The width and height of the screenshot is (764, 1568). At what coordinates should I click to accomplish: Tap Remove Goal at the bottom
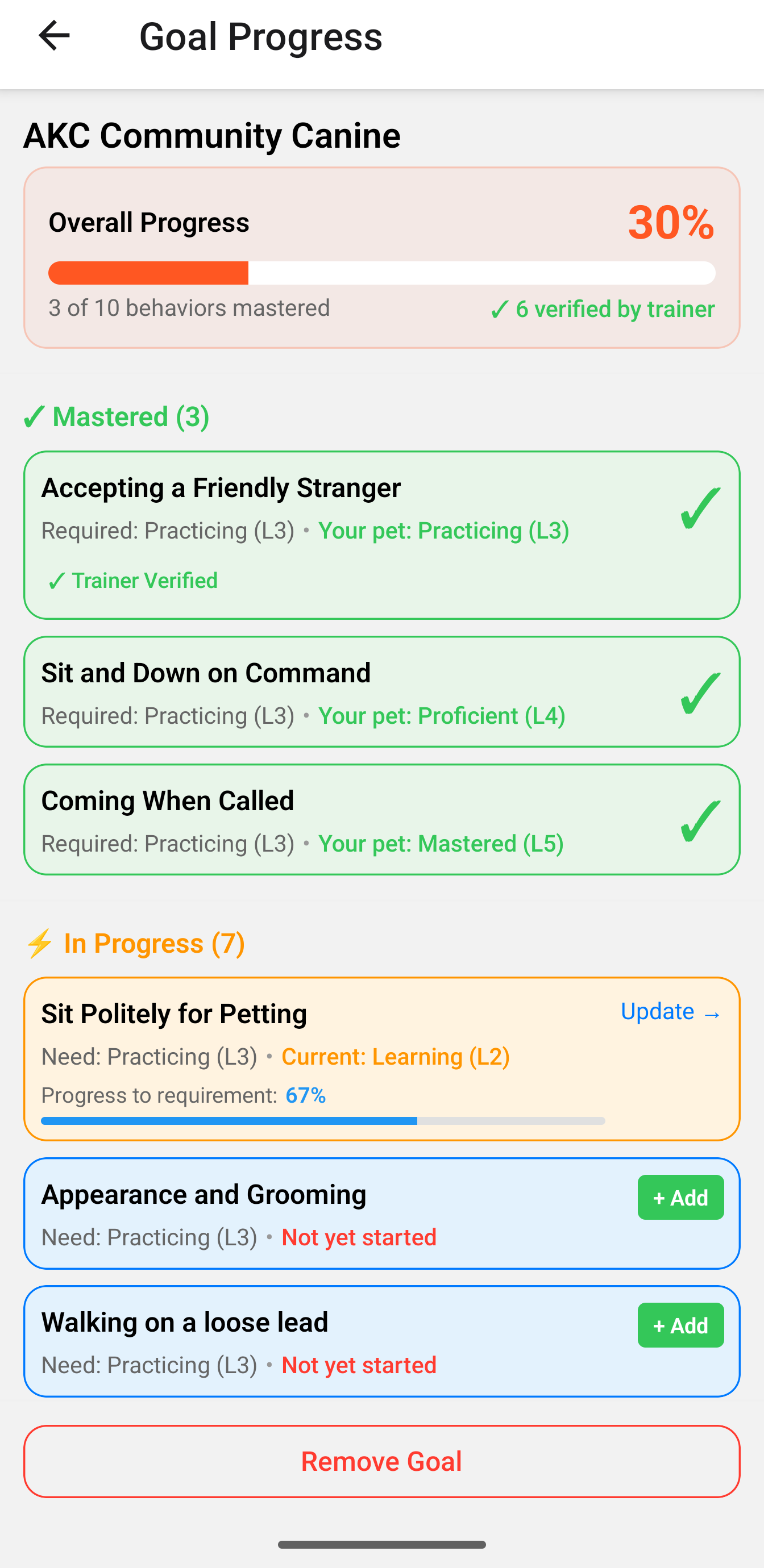[381, 1461]
